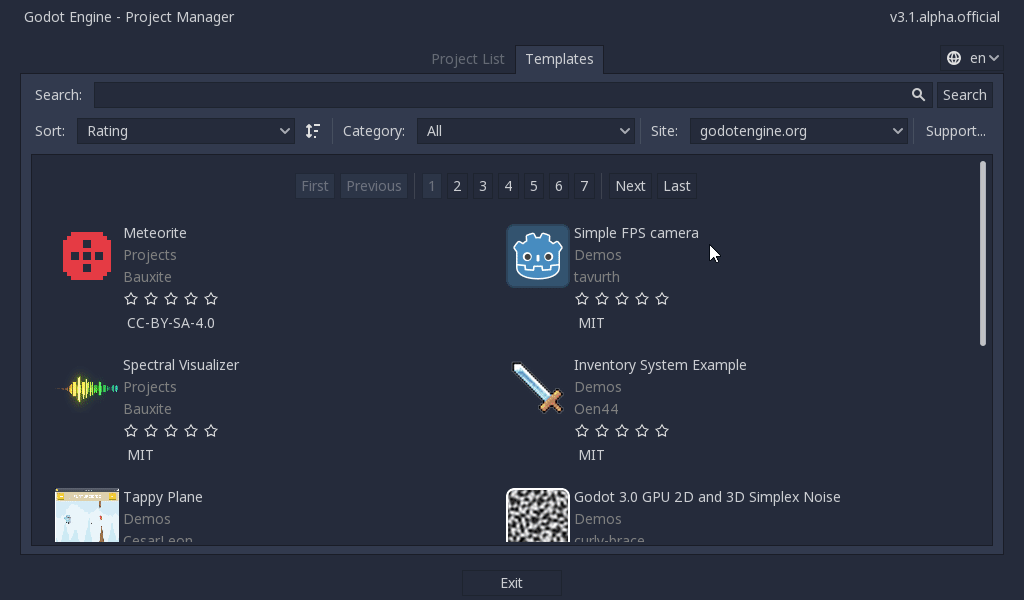Click the Support... button
Viewport: 1024px width, 600px height.
click(x=955, y=131)
